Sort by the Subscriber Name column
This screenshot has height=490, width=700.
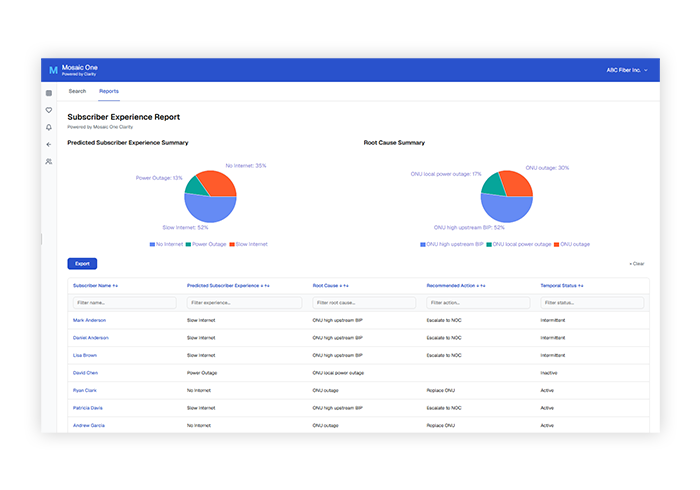pyautogui.click(x=95, y=285)
